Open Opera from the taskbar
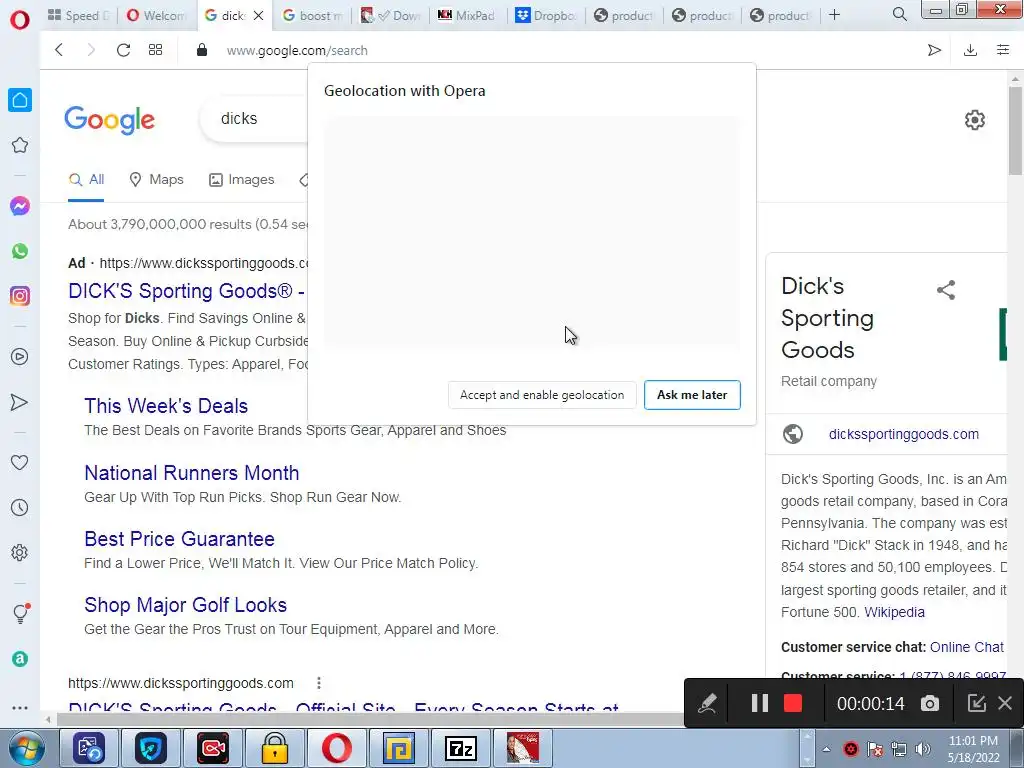 click(337, 748)
